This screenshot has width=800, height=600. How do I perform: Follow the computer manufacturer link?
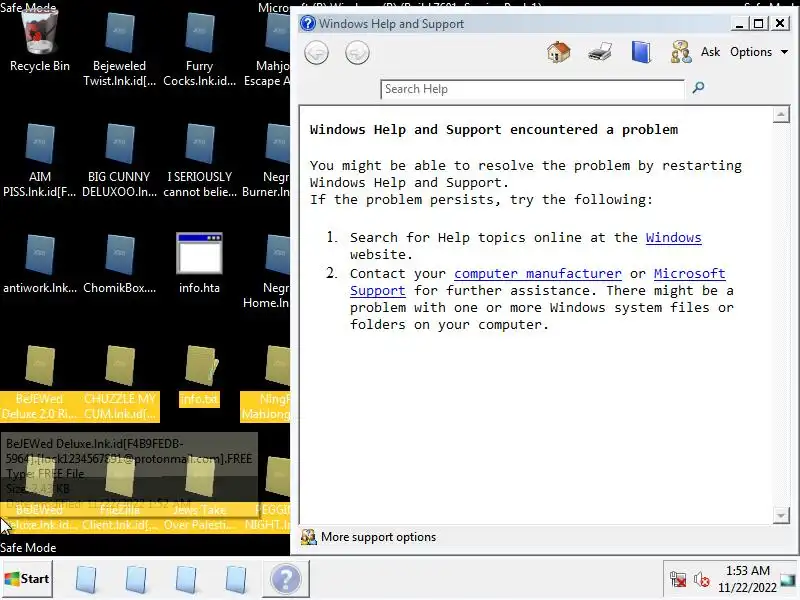(x=538, y=274)
